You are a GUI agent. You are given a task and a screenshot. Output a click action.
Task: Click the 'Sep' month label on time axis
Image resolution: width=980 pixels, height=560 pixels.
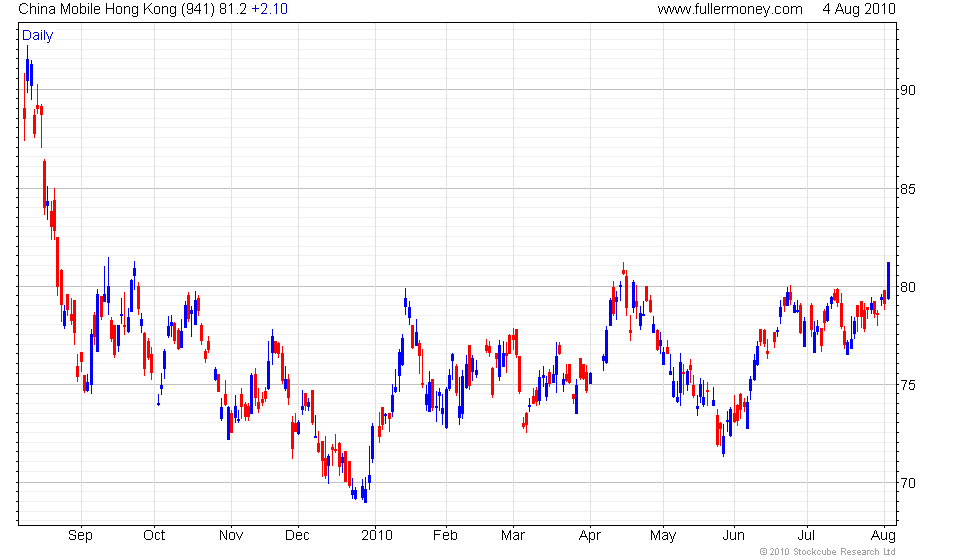(x=81, y=536)
